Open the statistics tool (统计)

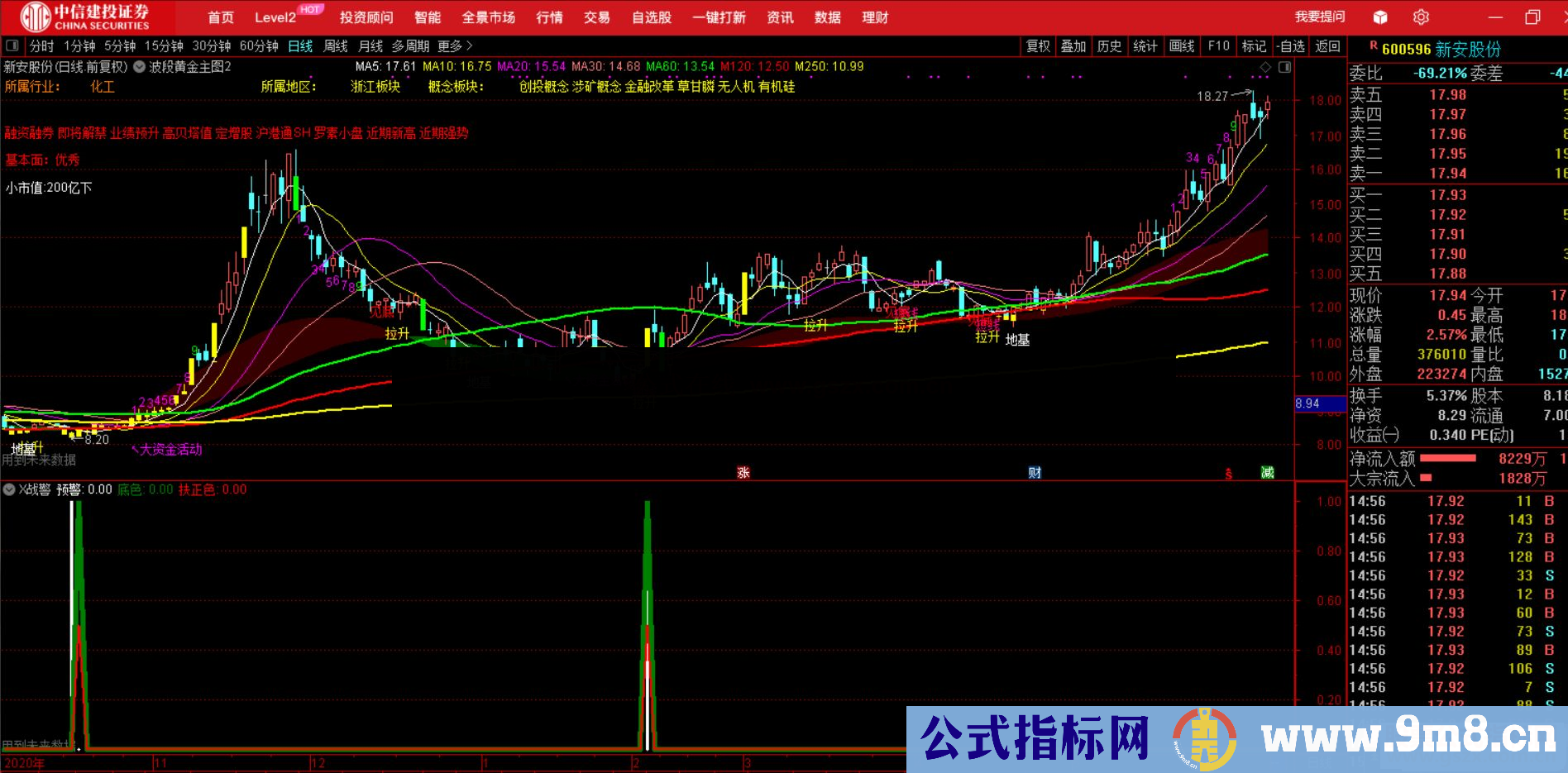click(1145, 46)
